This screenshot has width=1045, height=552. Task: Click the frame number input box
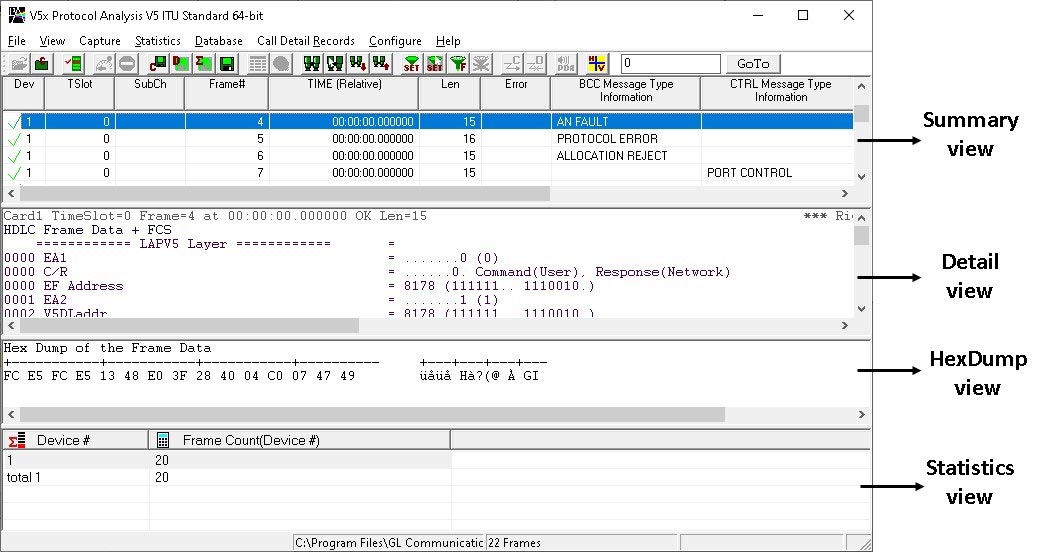pyautogui.click(x=670, y=64)
